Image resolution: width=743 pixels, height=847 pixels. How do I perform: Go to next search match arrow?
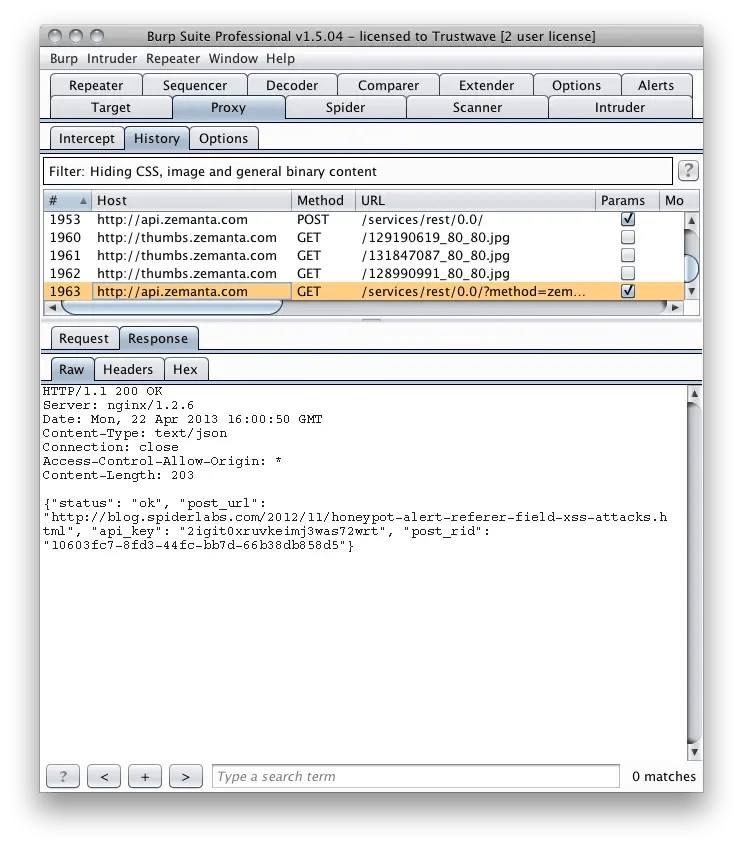185,776
